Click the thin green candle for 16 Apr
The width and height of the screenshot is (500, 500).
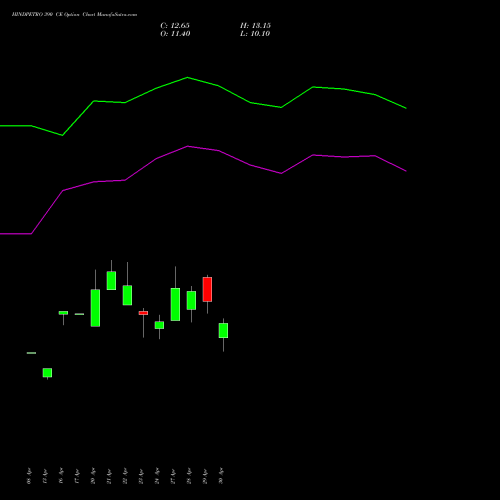coord(63,313)
